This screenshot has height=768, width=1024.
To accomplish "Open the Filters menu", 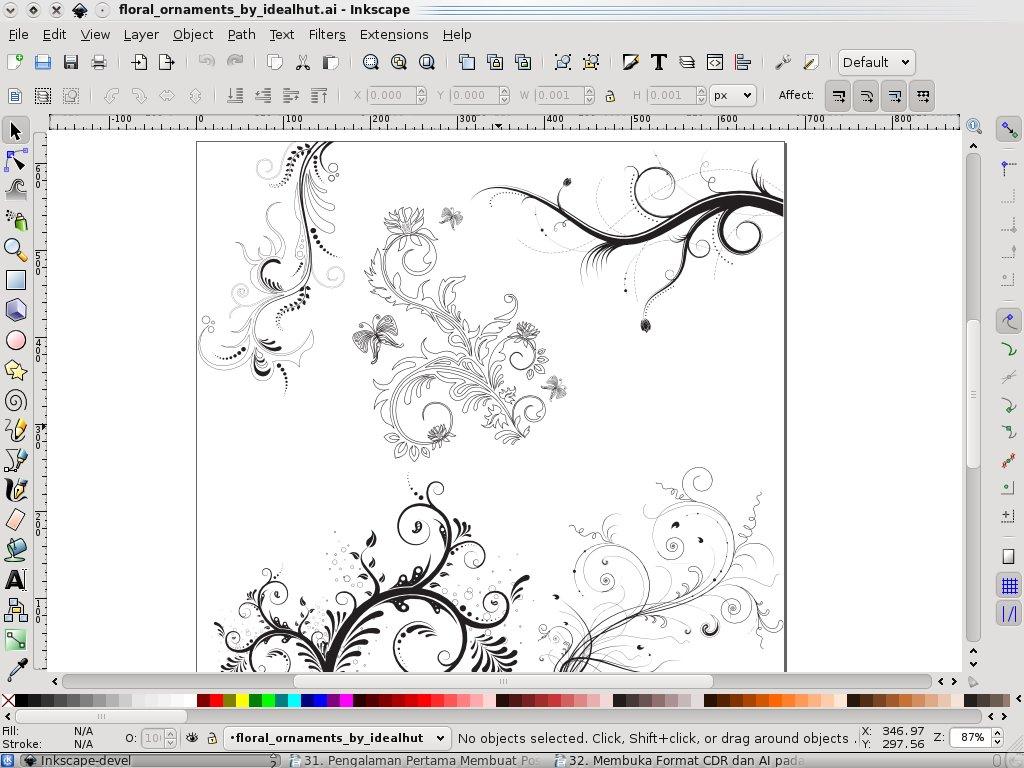I will pos(326,34).
